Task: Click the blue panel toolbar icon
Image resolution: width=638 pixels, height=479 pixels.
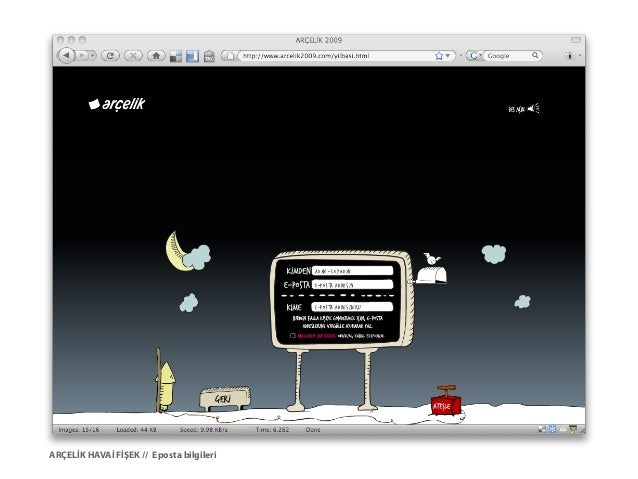Action: pos(192,56)
